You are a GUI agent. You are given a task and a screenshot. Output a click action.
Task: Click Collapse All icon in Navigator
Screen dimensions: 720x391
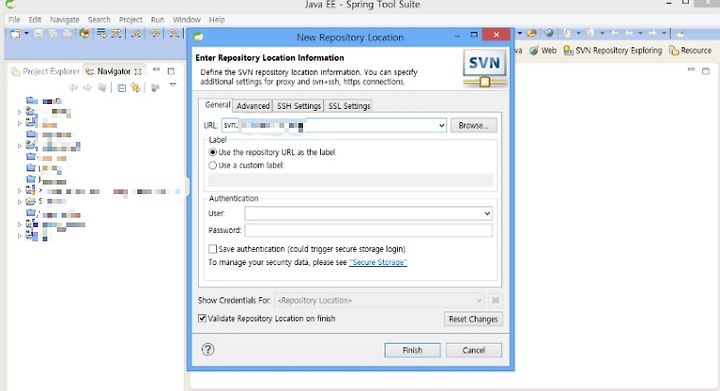pos(122,87)
